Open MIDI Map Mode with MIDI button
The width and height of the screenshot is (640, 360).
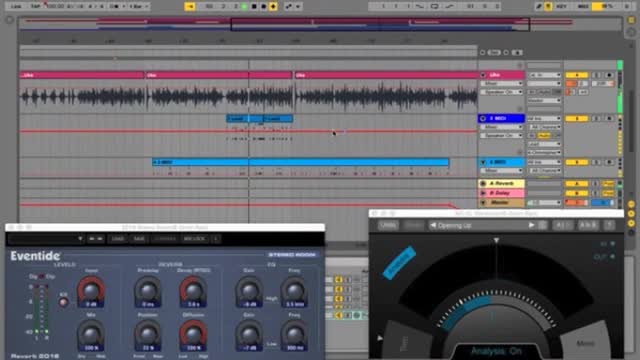[x=583, y=7]
